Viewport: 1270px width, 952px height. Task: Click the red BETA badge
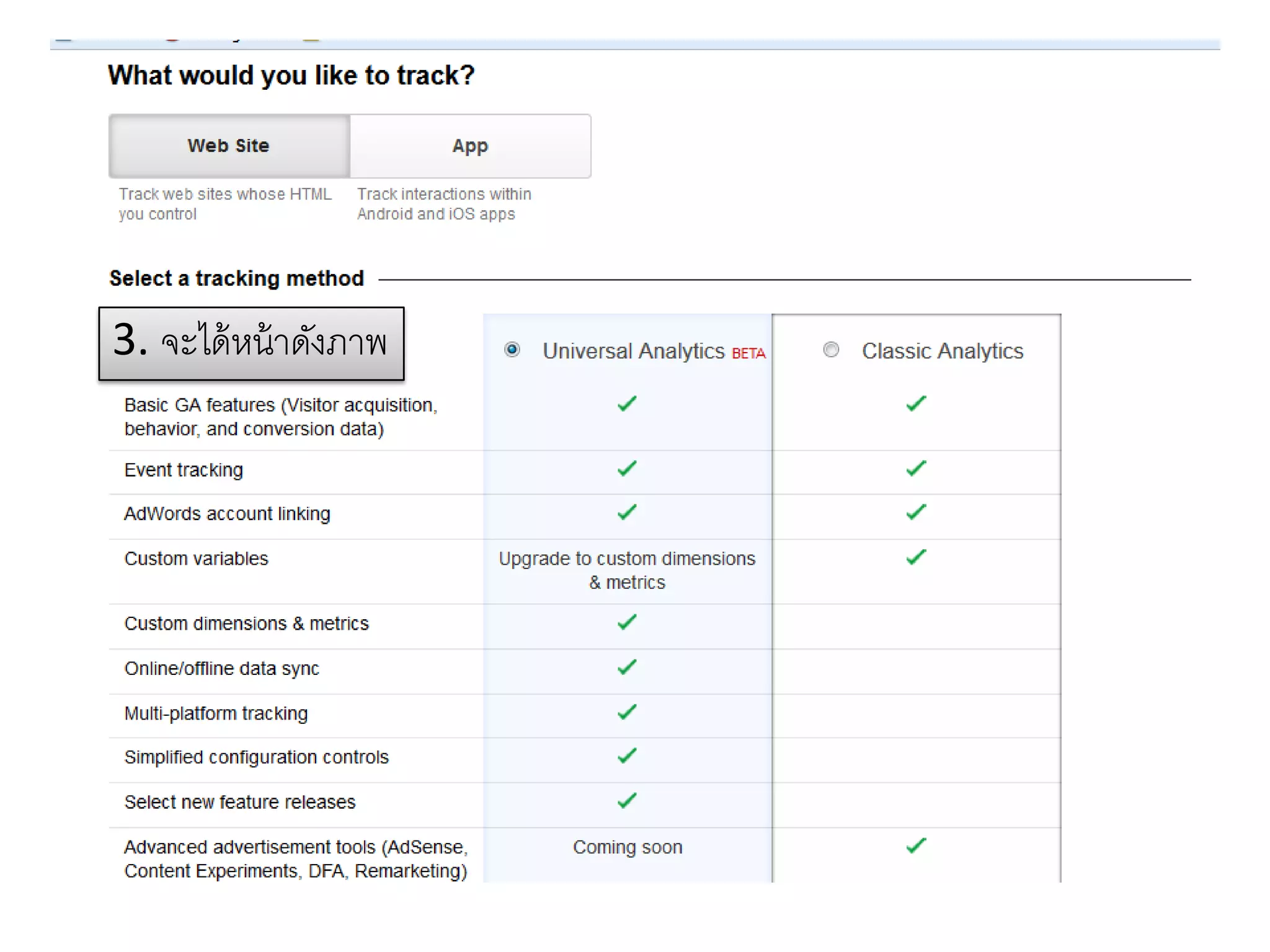click(x=748, y=353)
